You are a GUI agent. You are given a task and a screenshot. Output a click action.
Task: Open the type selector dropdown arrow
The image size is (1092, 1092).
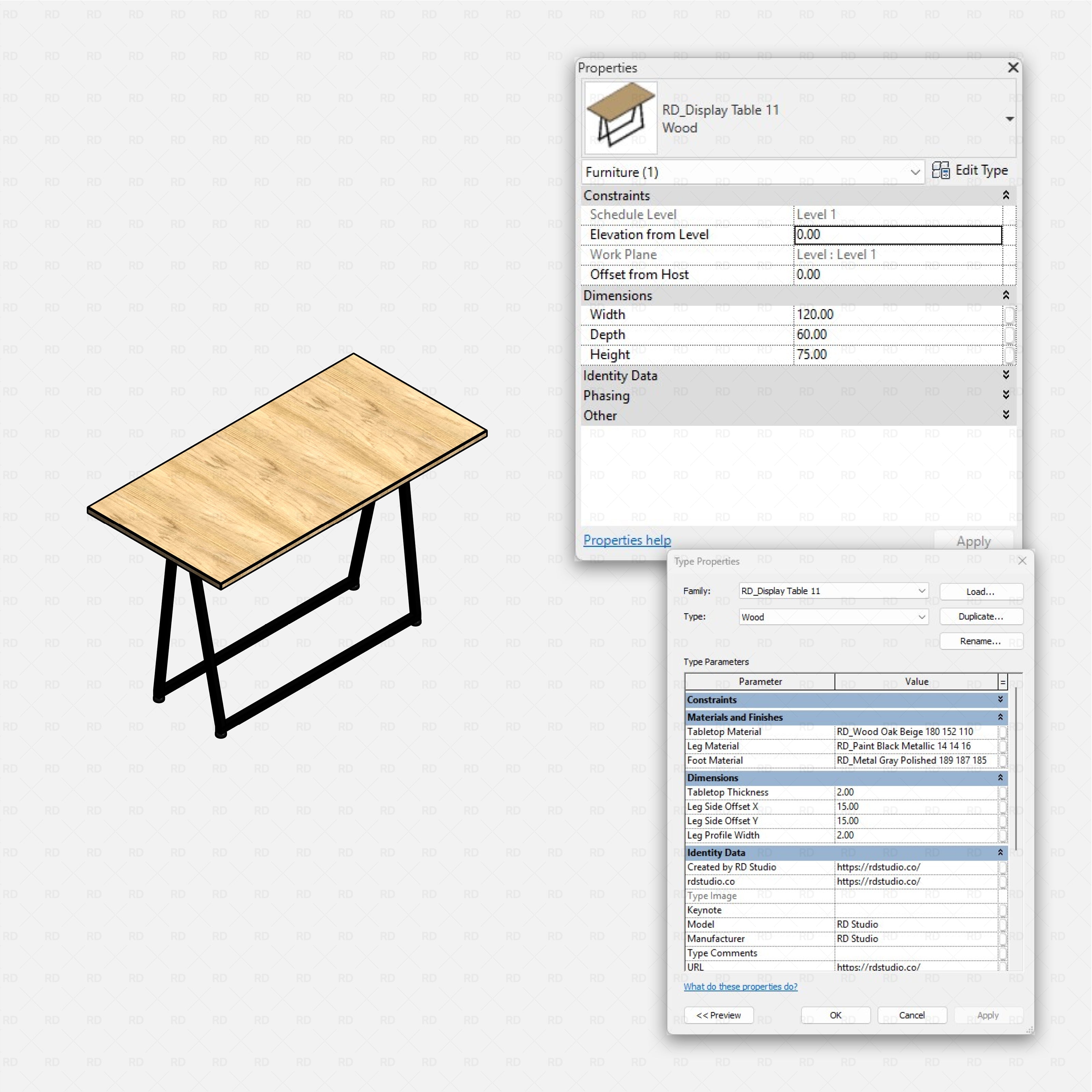pos(1009,119)
